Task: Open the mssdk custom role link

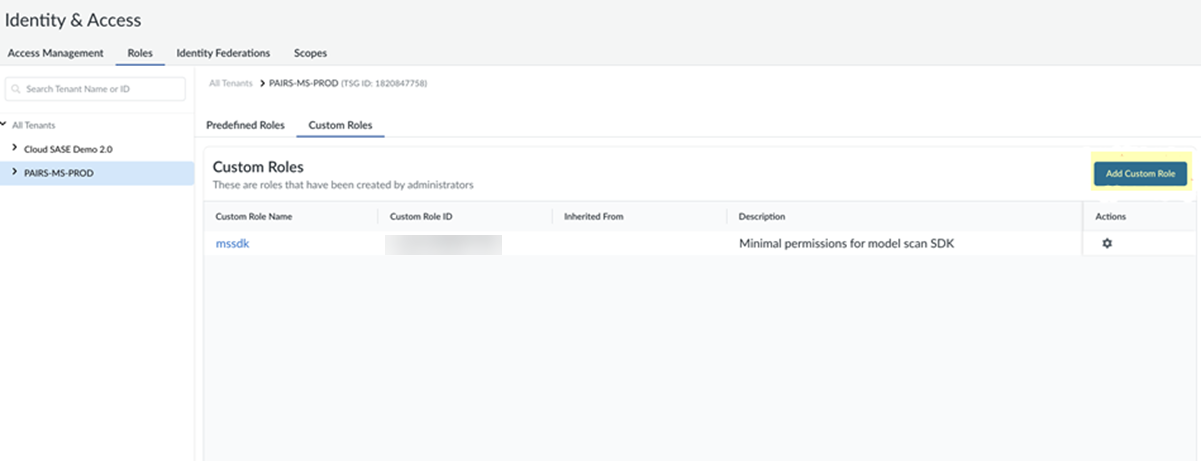Action: [232, 243]
